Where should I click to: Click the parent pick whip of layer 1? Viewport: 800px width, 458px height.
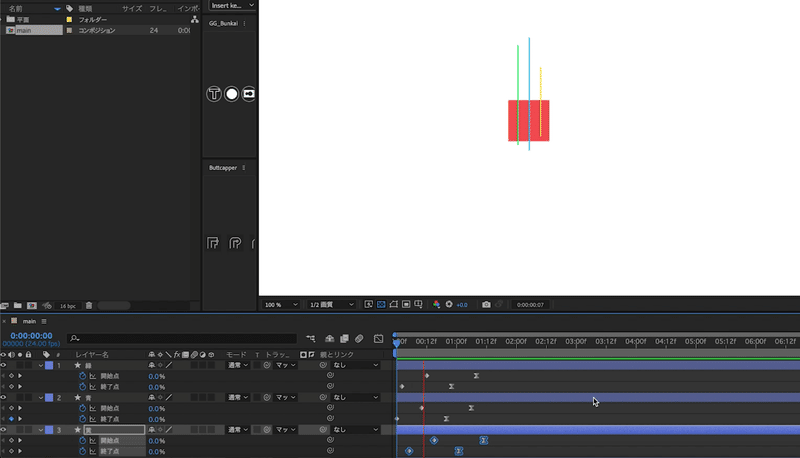point(322,365)
